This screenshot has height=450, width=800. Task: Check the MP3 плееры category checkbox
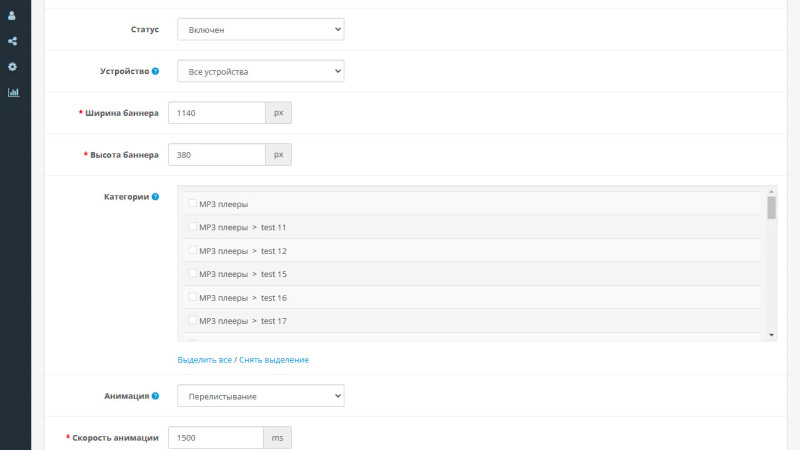pos(192,203)
